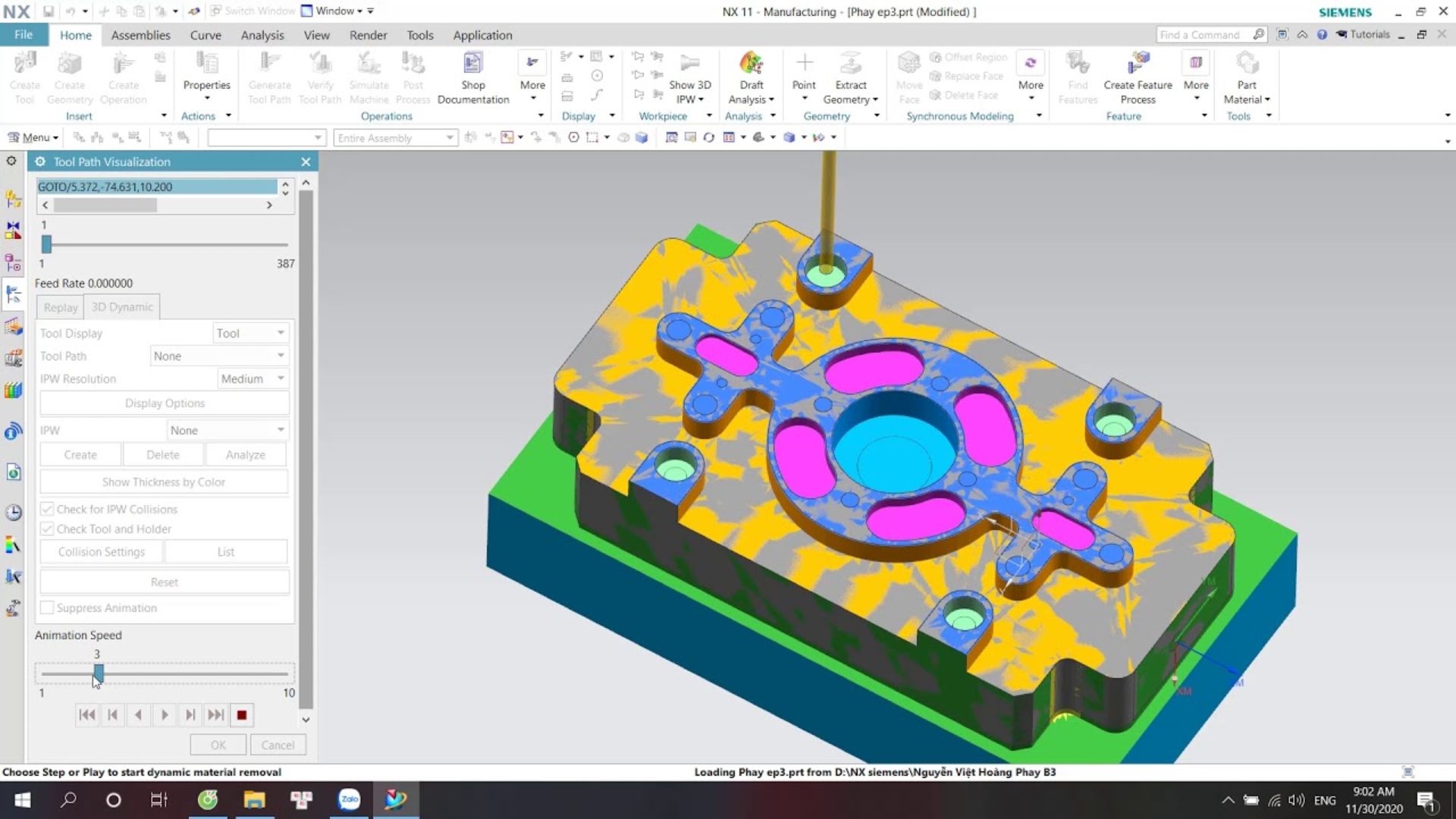The width and height of the screenshot is (1456, 819).
Task: Toggle Check for IPW Collisions checkbox
Action: click(47, 509)
